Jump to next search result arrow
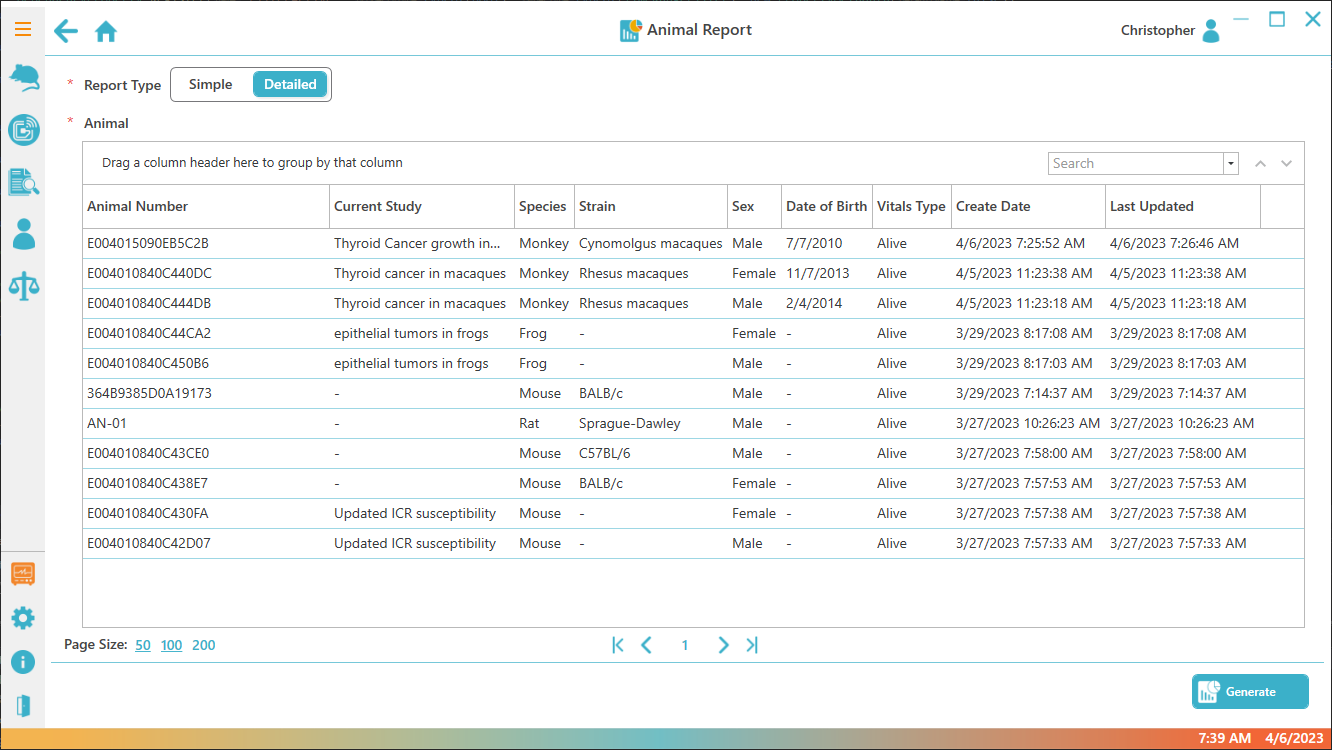Image resolution: width=1332 pixels, height=750 pixels. pos(1287,164)
